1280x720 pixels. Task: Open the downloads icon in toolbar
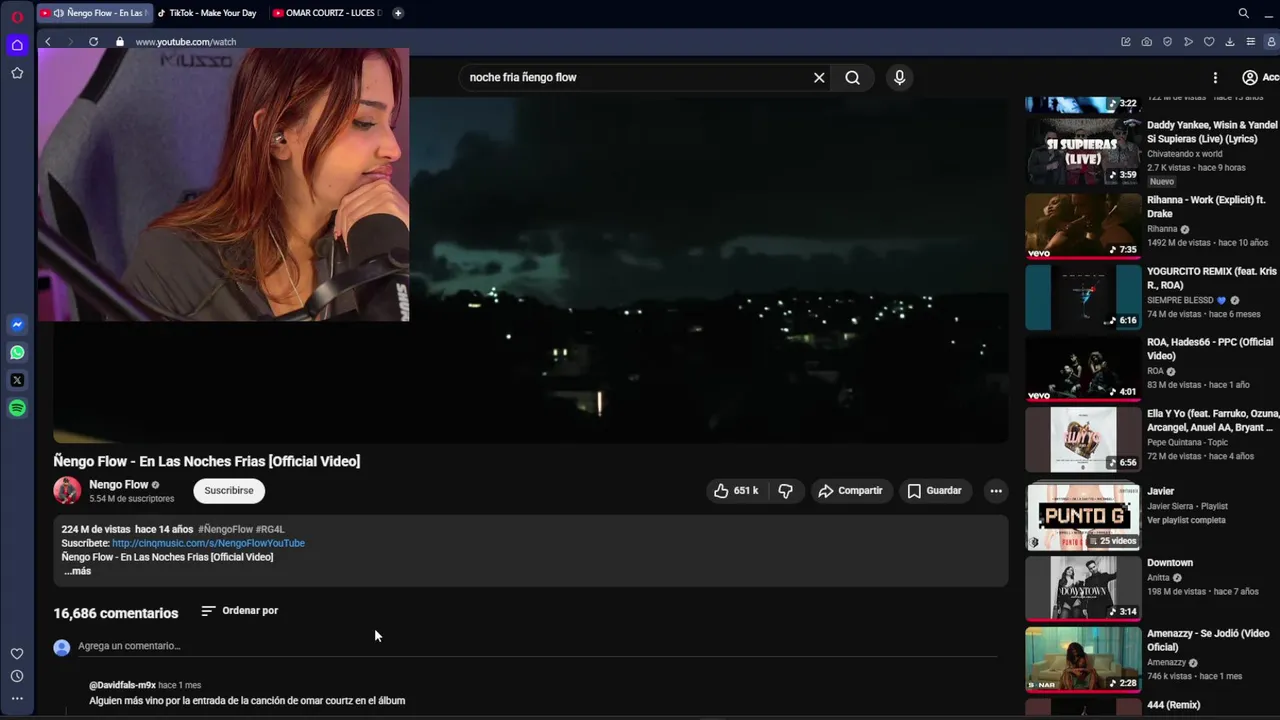(1230, 42)
